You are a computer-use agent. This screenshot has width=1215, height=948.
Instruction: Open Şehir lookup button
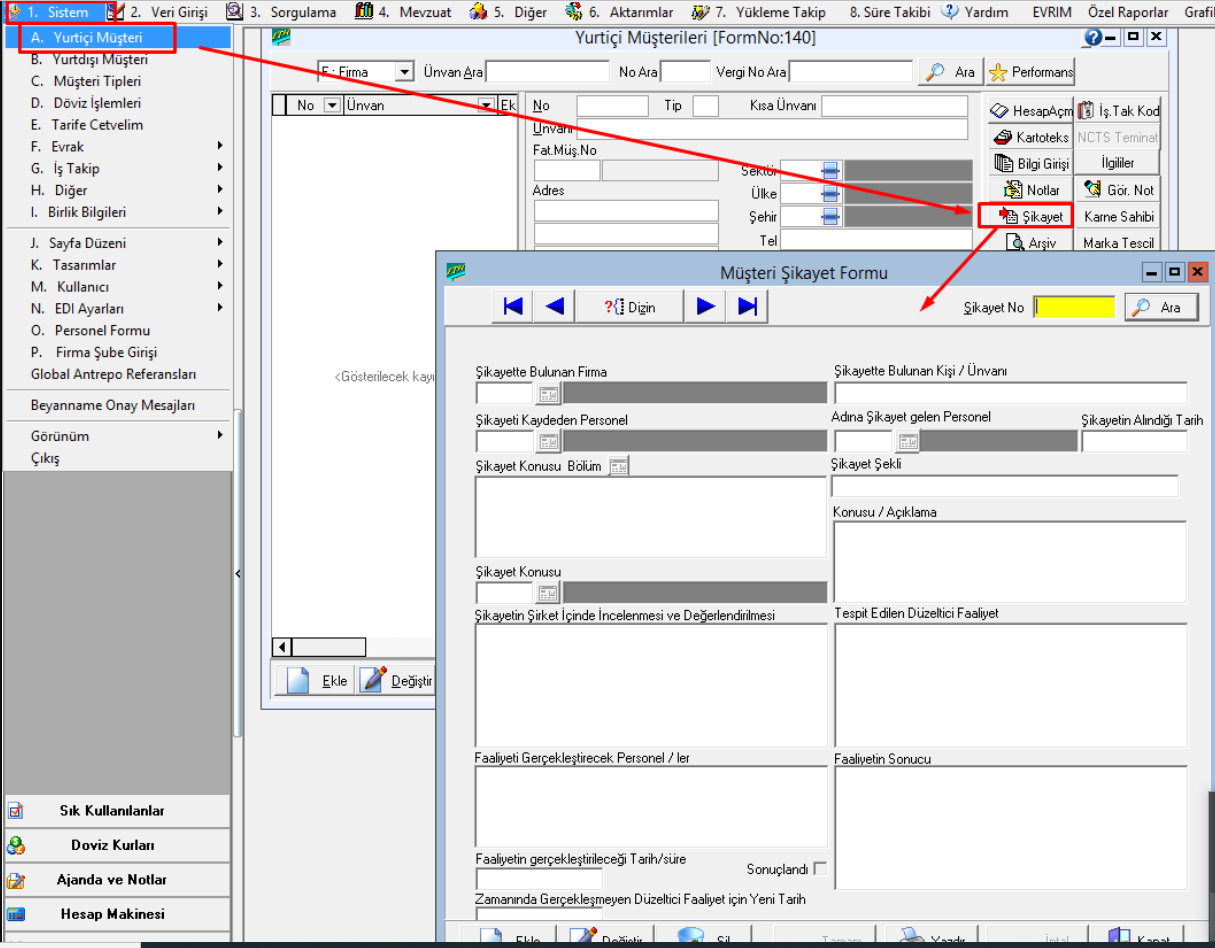pos(830,216)
